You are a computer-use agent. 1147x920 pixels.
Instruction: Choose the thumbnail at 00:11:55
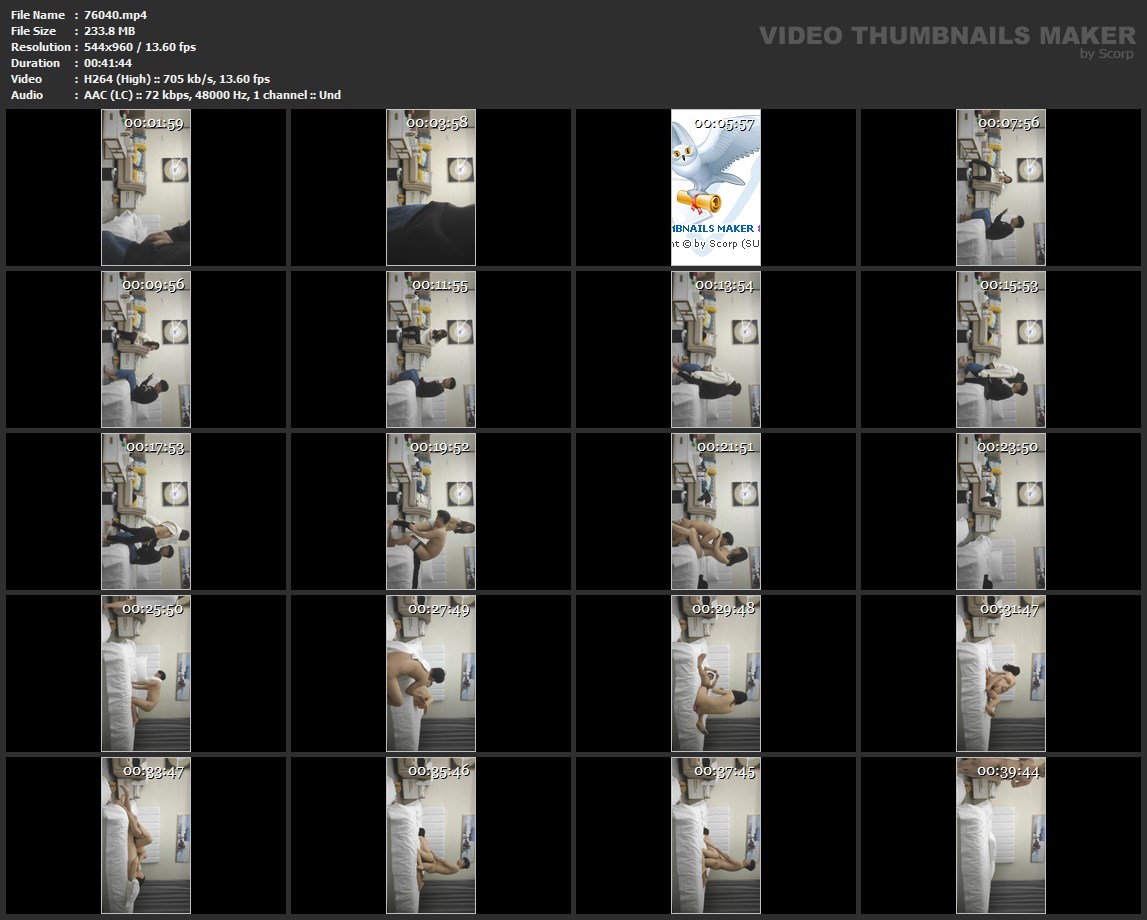(x=431, y=349)
